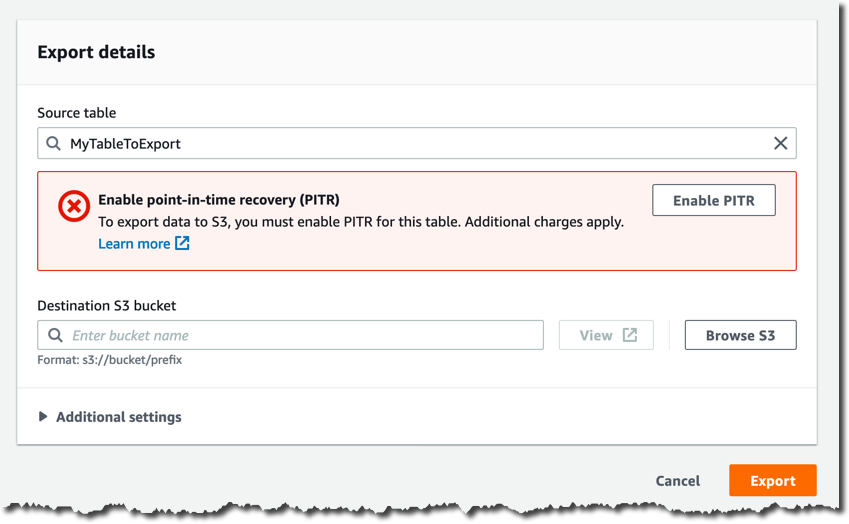849x524 pixels.
Task: Click the magnifier icon in bucket name field
Action: click(x=55, y=335)
